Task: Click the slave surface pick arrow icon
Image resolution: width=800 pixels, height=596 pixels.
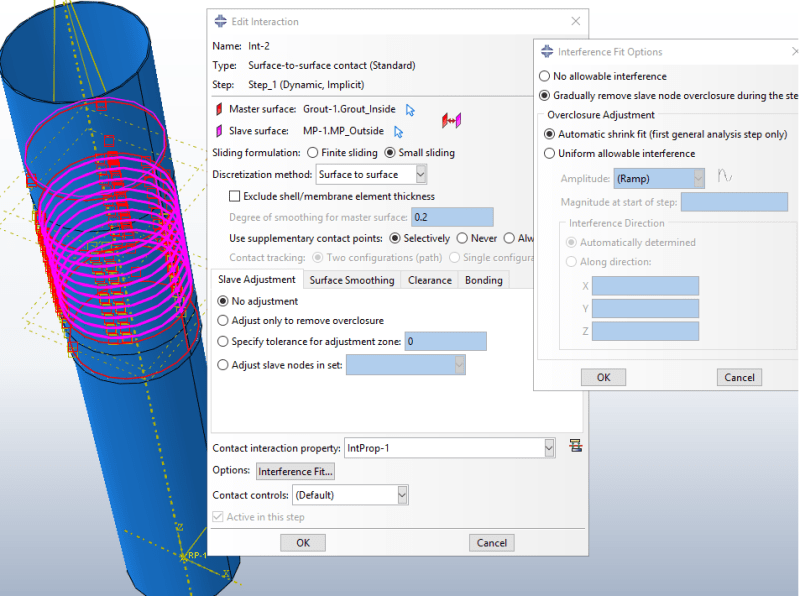Action: pyautogui.click(x=398, y=132)
